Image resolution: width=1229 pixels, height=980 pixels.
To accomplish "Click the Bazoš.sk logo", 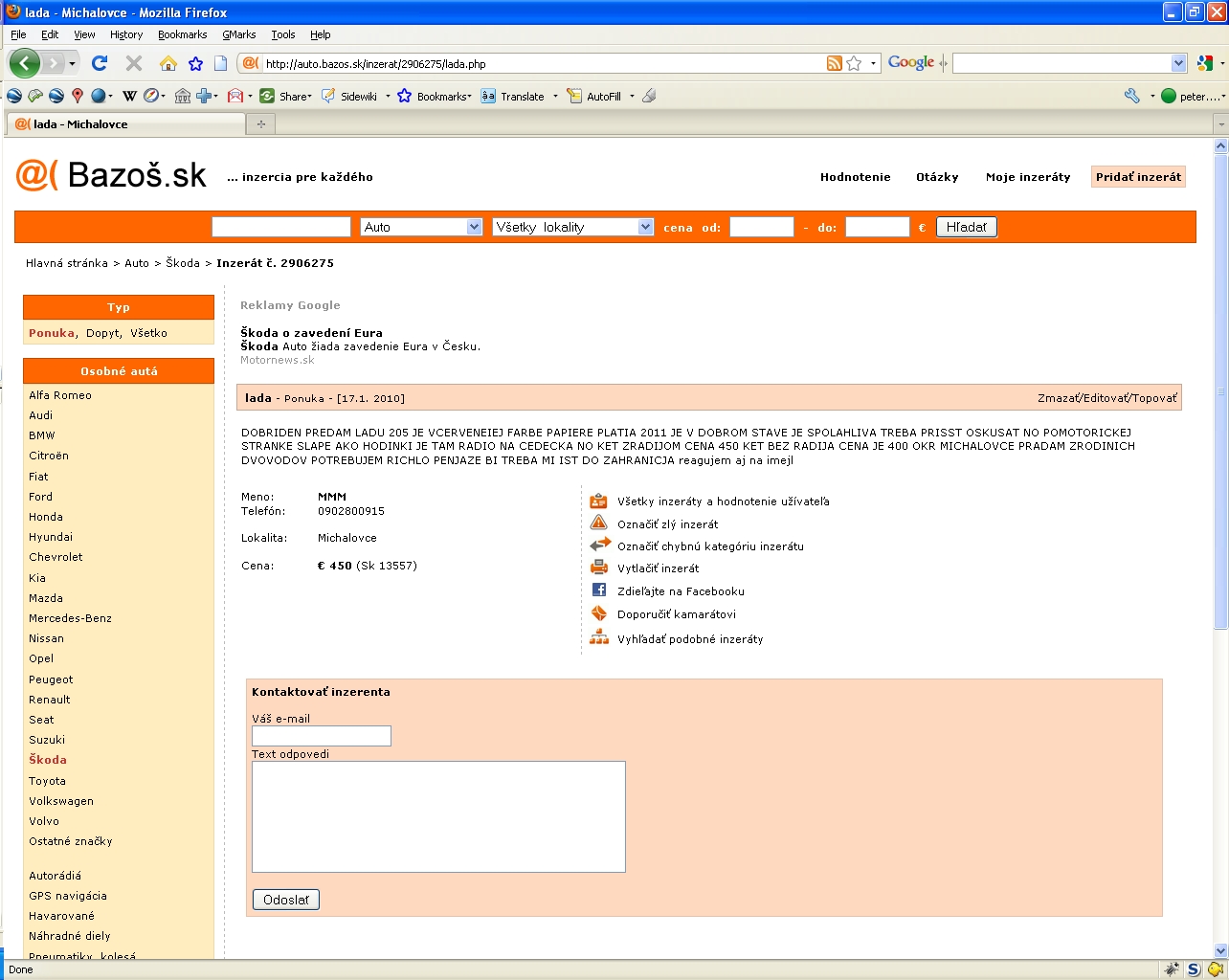I will click(x=111, y=174).
